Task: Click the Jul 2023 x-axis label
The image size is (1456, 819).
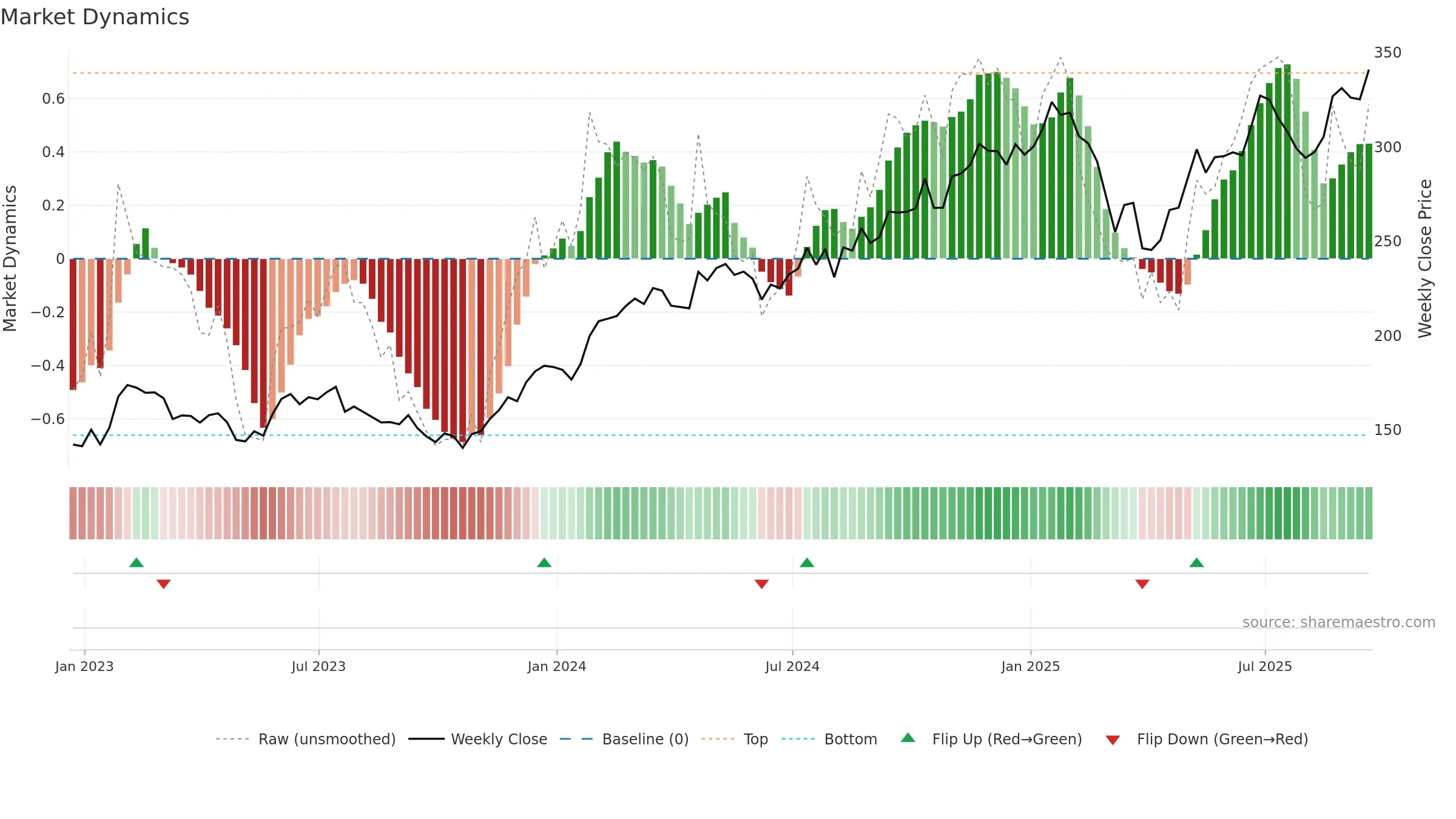Action: [x=318, y=666]
